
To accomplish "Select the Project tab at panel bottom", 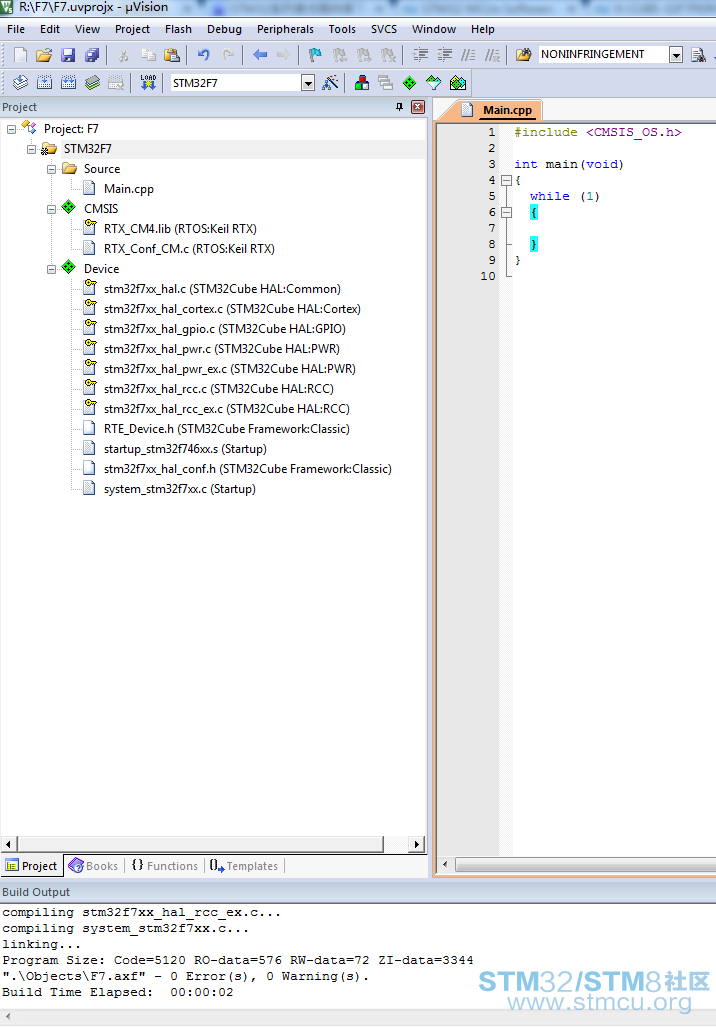I will (x=31, y=866).
